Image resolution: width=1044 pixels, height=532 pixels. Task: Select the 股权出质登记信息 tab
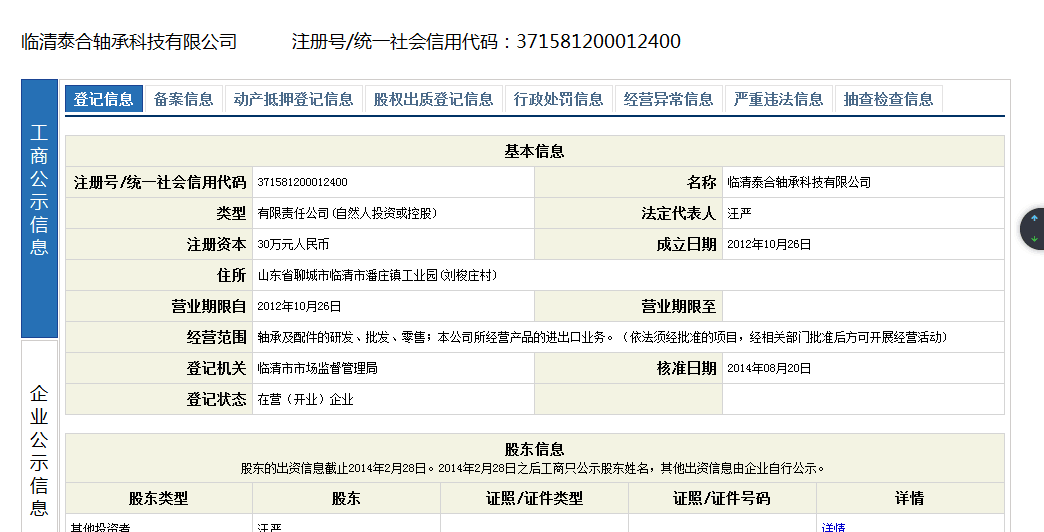click(x=433, y=99)
